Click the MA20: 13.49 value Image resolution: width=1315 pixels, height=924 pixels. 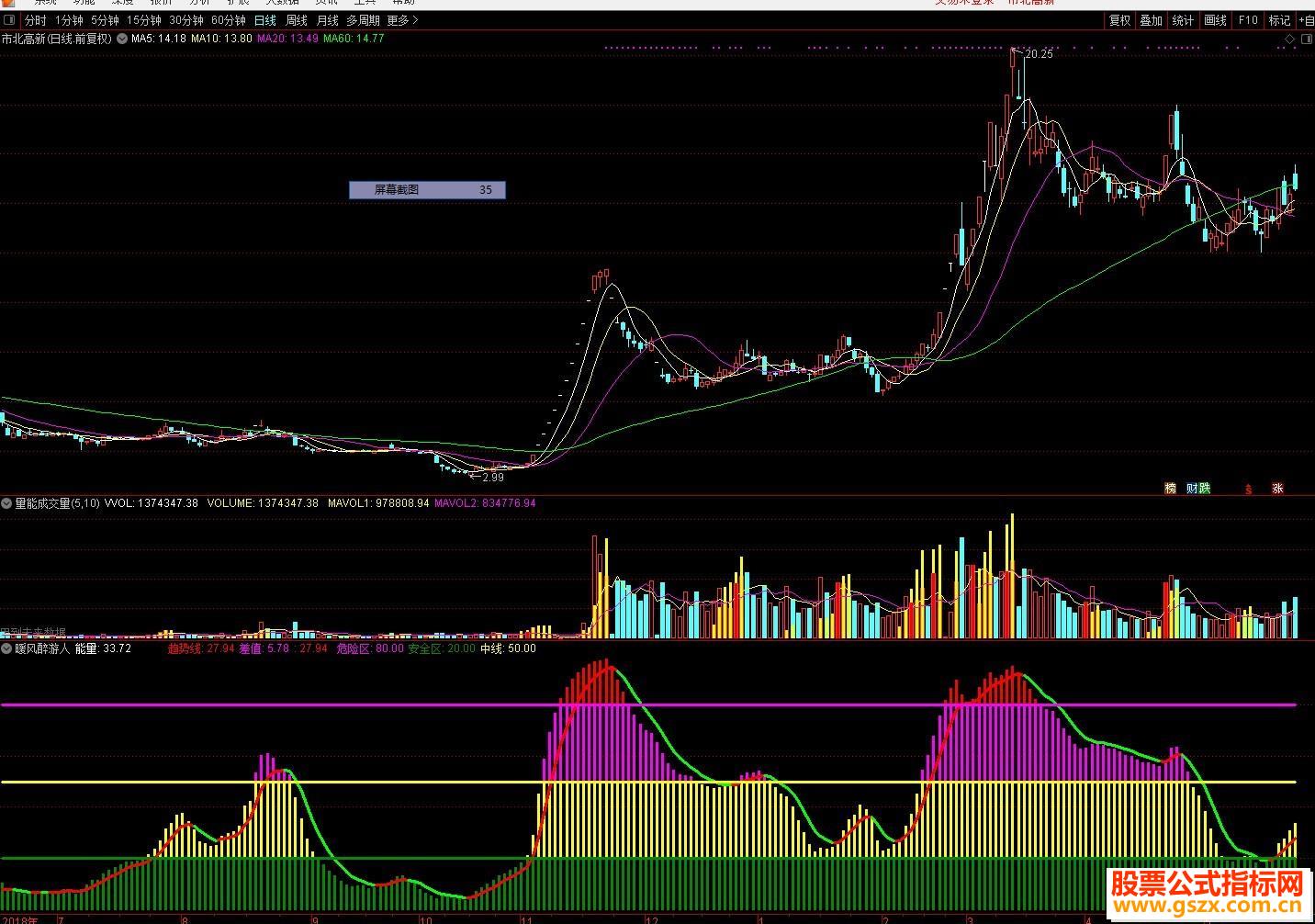point(288,39)
